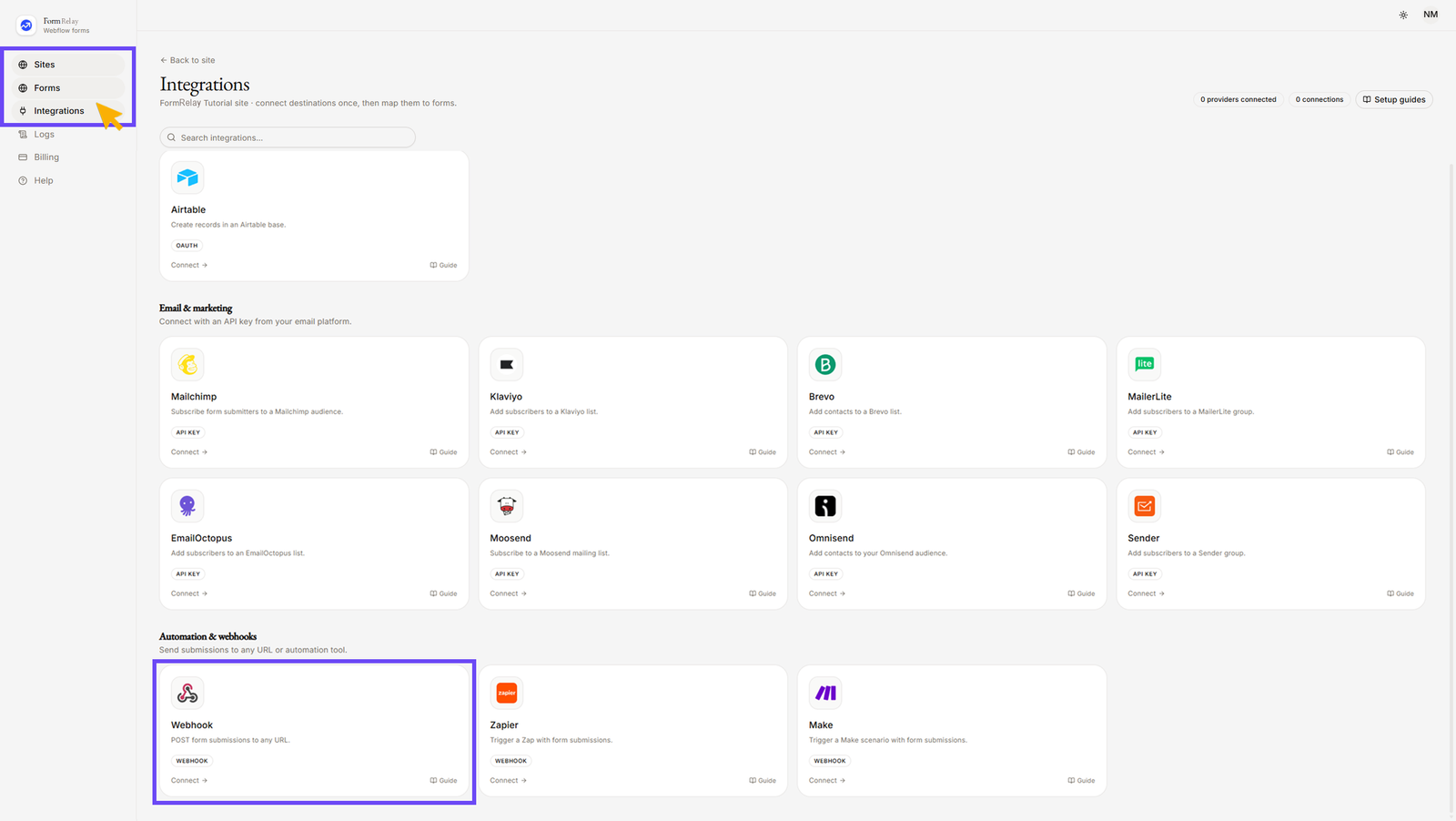The image size is (1456, 821).
Task: Connect the Omnisend integration
Action: tap(827, 593)
